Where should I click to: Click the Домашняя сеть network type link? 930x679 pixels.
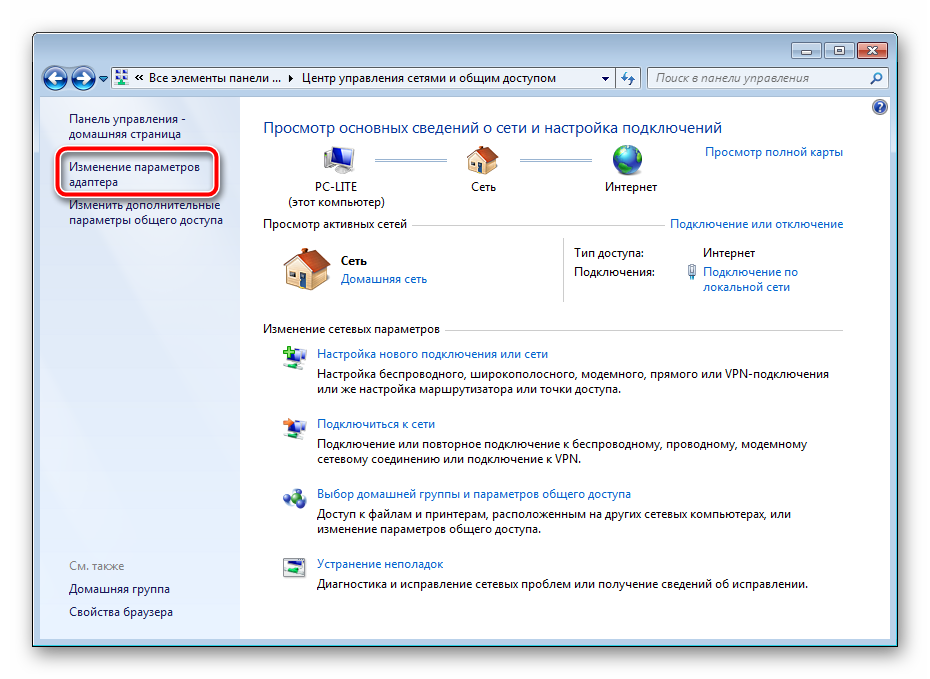tap(383, 279)
